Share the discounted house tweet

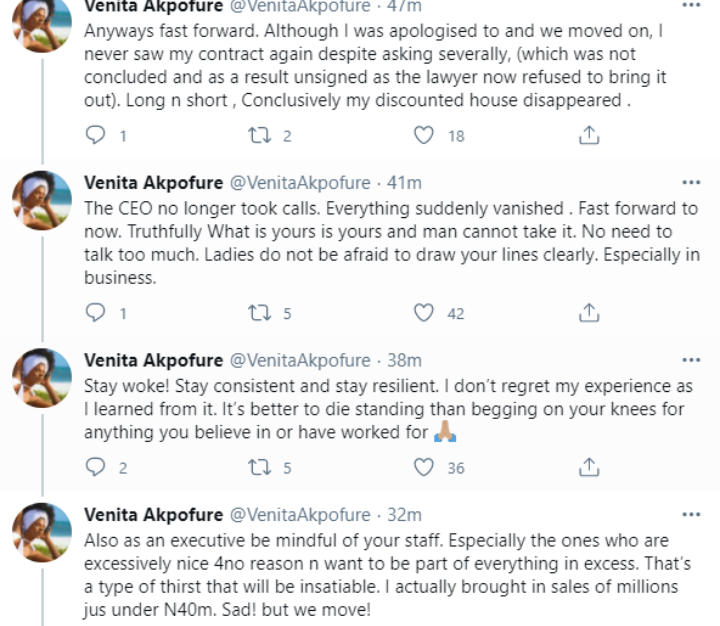[590, 135]
